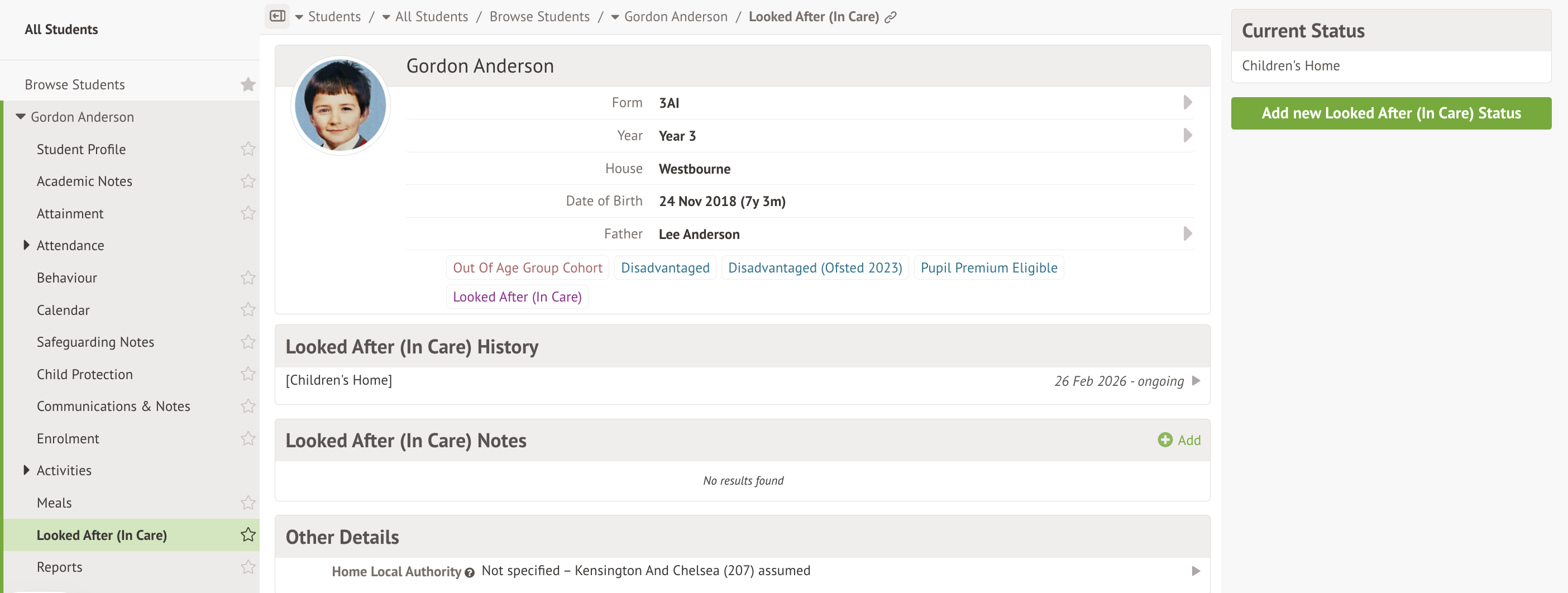Open the Students breadcrumb dropdown
Viewport: 1568px width, 593px height.
click(x=299, y=17)
